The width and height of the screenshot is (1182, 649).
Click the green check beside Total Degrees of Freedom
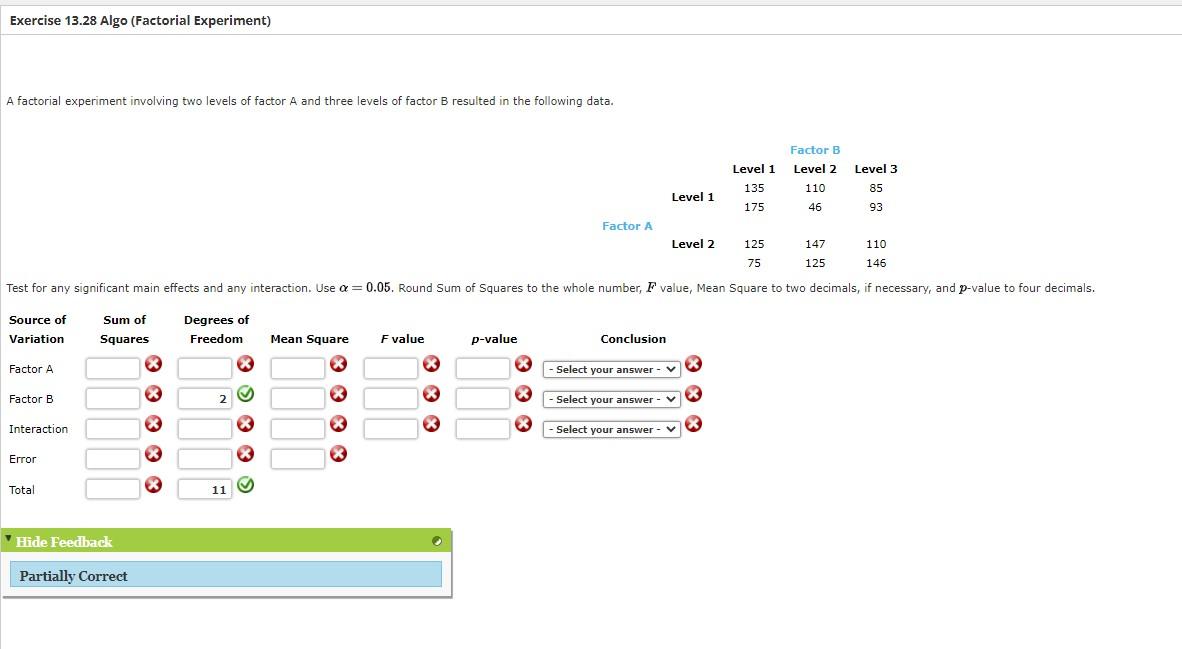pyautogui.click(x=246, y=485)
